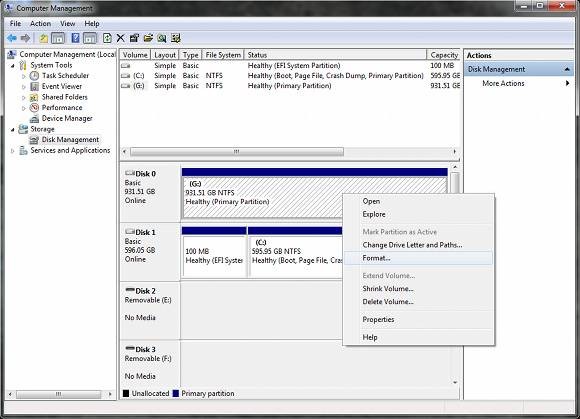580x419 pixels.
Task: Expand the Shared Folders tree node
Action: tap(24, 98)
